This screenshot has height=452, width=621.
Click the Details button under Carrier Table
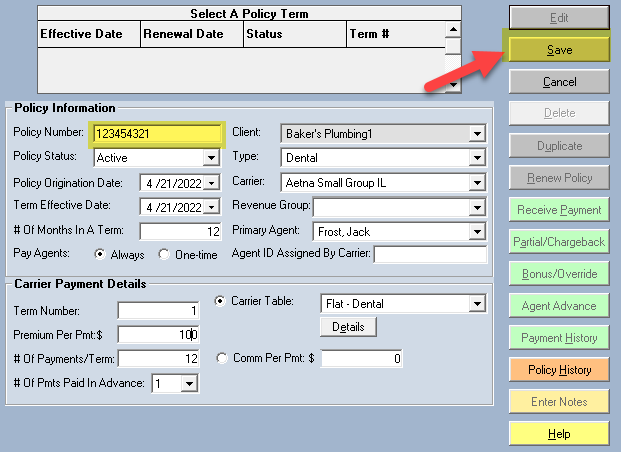(x=348, y=327)
